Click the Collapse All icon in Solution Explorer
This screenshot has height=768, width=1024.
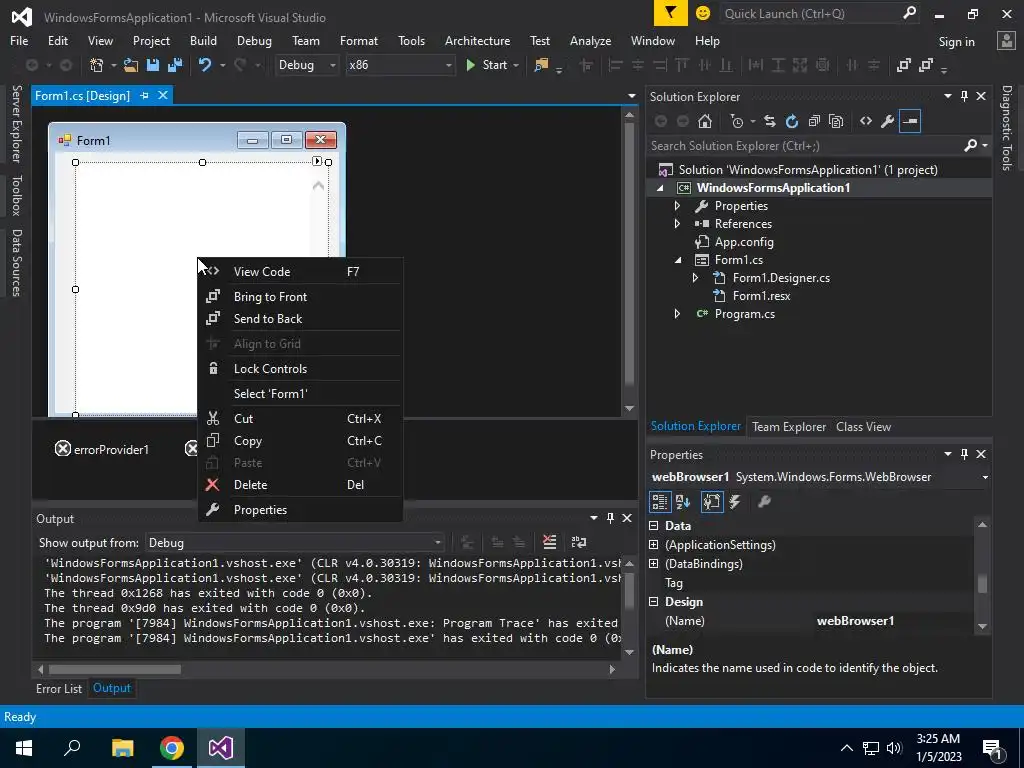click(x=814, y=121)
